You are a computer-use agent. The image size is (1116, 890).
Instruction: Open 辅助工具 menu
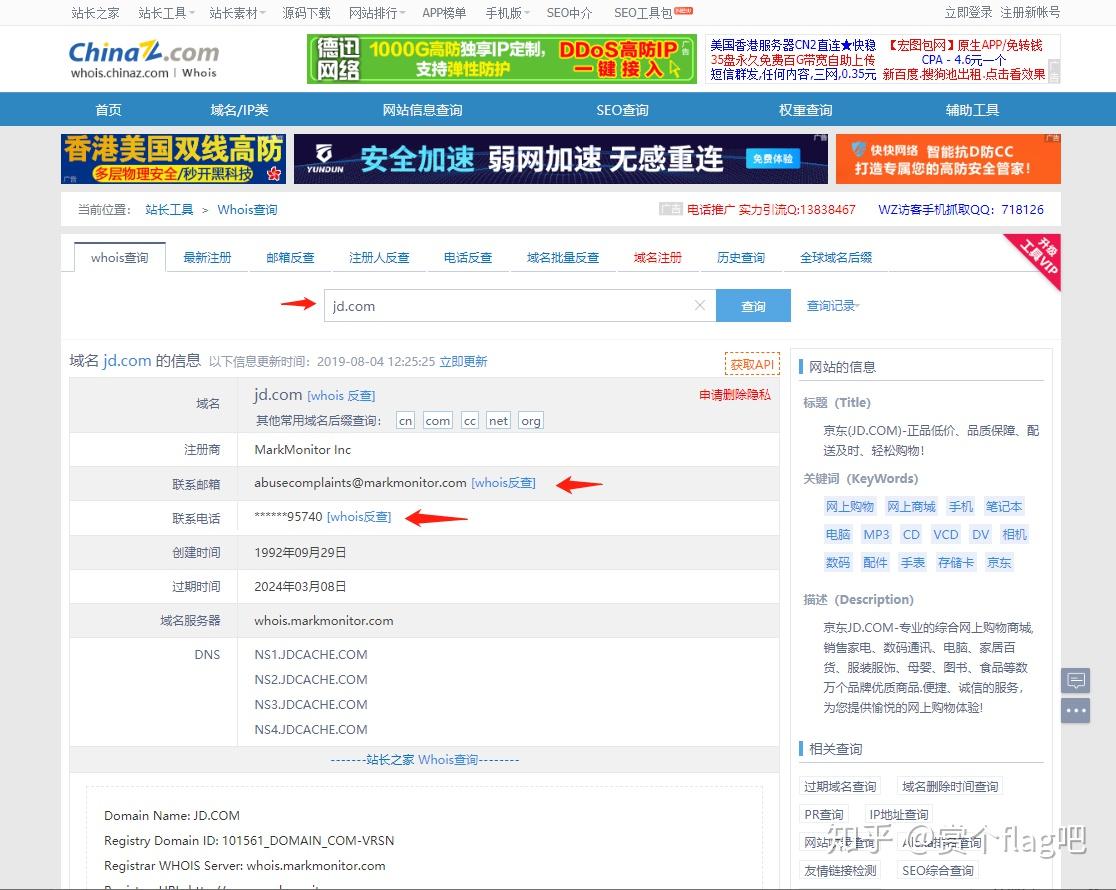coord(972,110)
